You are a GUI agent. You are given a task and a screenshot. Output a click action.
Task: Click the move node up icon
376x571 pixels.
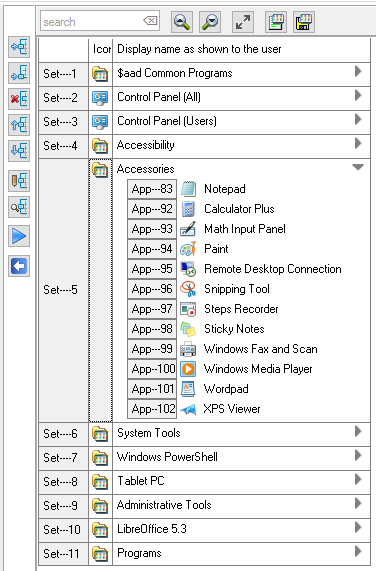pyautogui.click(x=19, y=125)
